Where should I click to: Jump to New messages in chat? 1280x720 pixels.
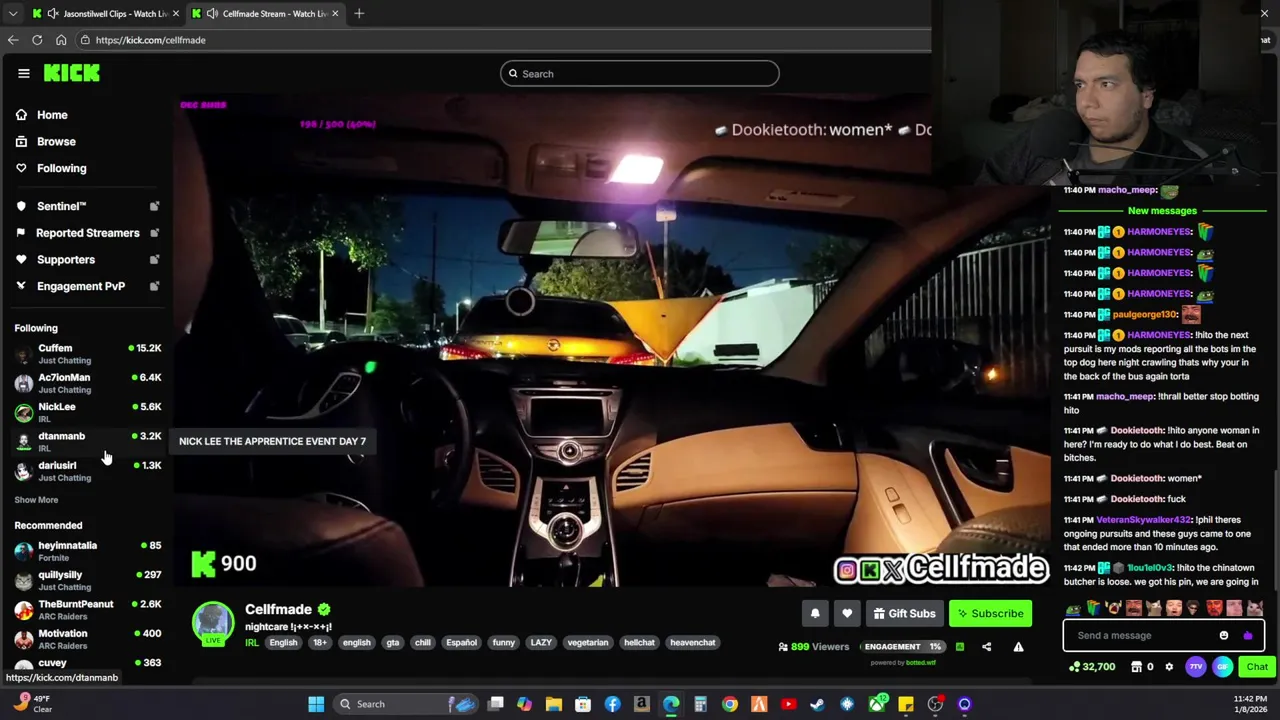coord(1162,211)
